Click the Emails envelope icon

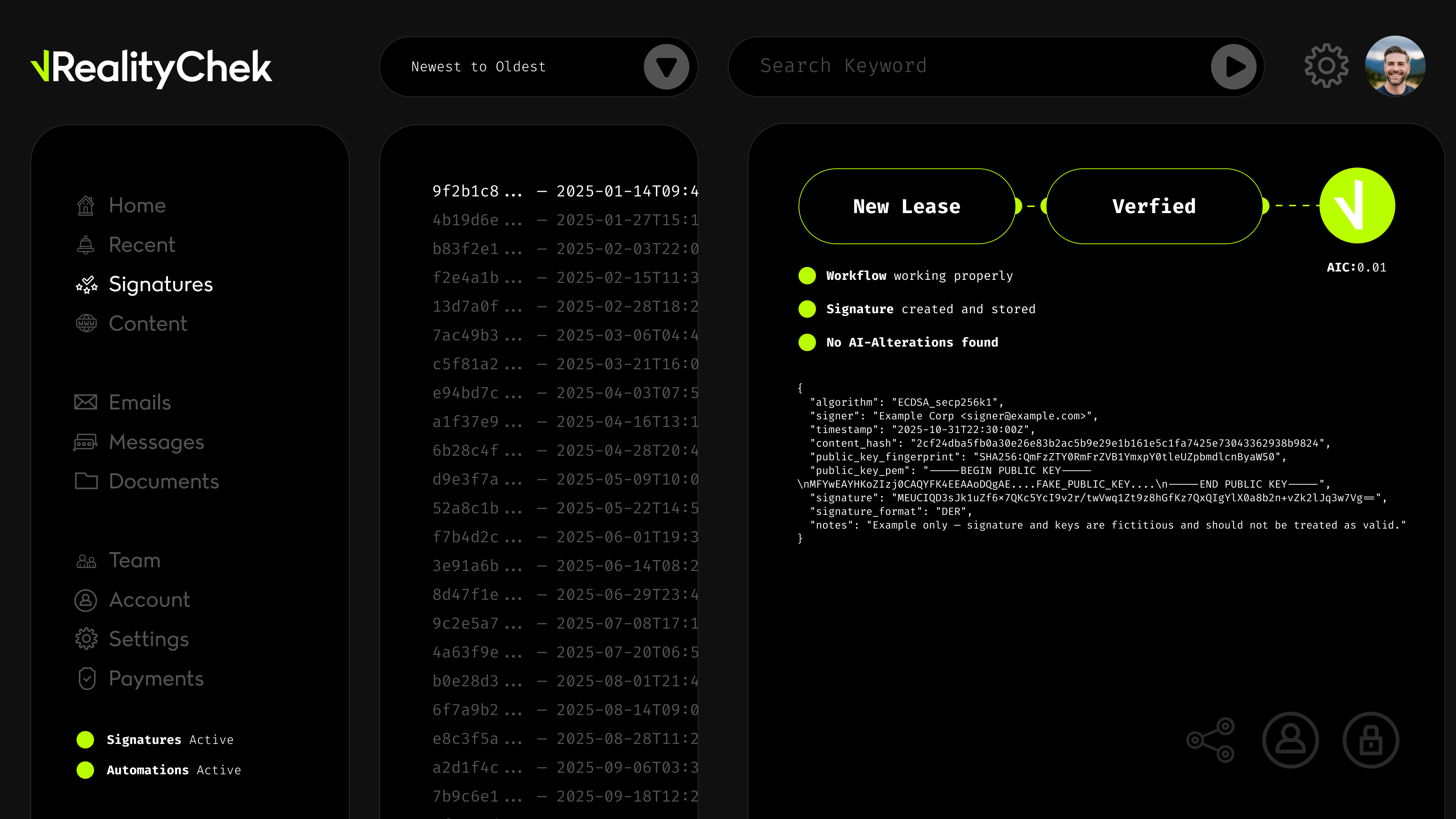pos(86,402)
